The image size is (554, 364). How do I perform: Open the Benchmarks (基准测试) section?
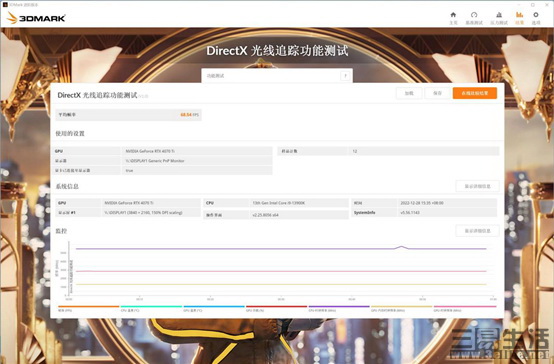point(474,18)
